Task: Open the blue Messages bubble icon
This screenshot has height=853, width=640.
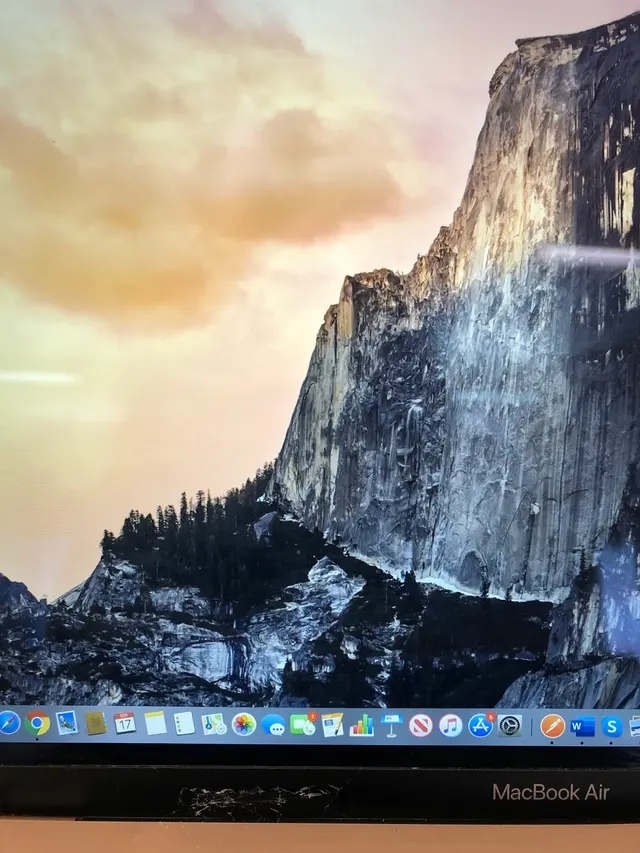Action: [273, 725]
